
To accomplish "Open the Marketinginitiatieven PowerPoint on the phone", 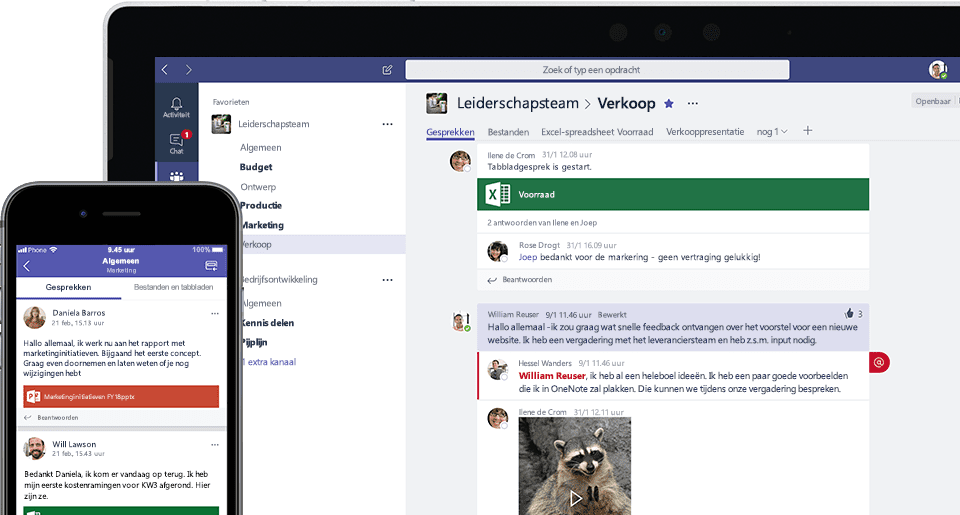I will click(121, 397).
